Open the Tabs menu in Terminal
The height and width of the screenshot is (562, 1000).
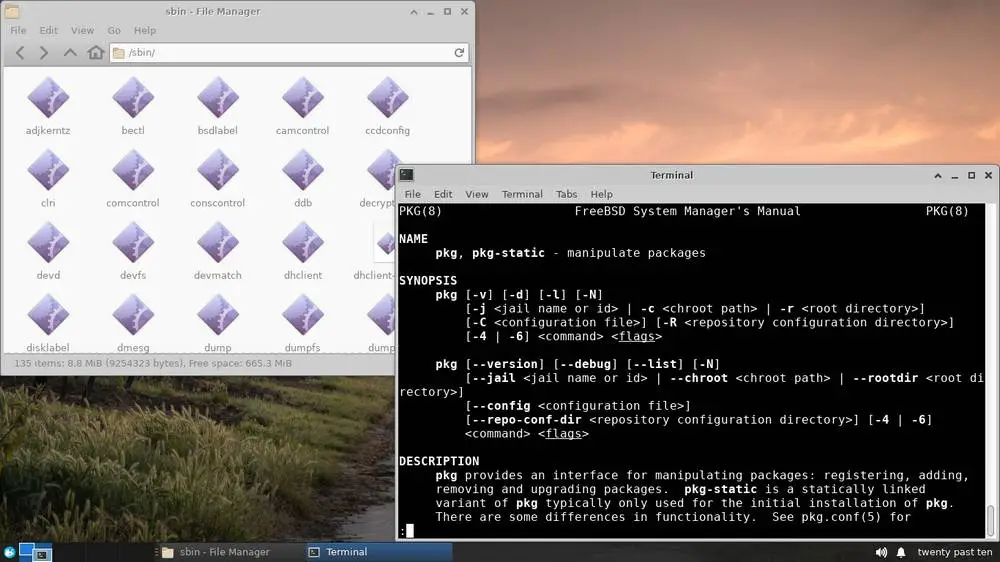566,194
